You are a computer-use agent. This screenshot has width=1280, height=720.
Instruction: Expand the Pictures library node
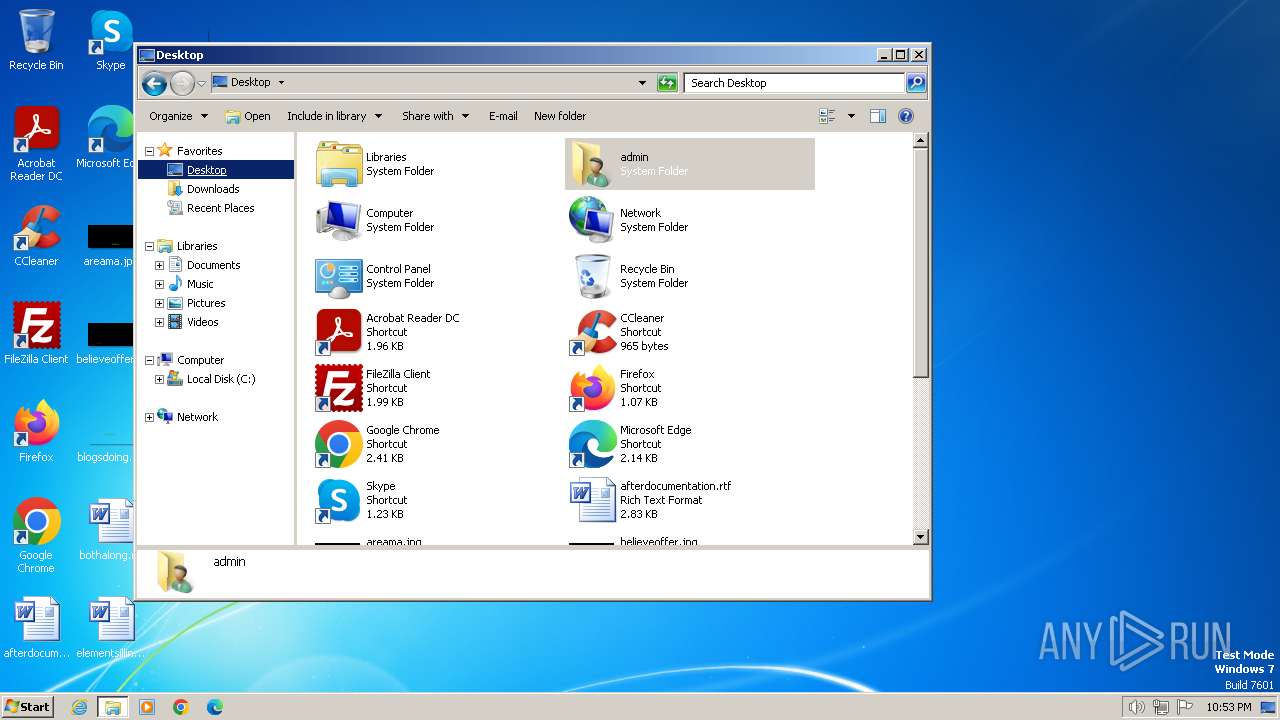pyautogui.click(x=159, y=303)
